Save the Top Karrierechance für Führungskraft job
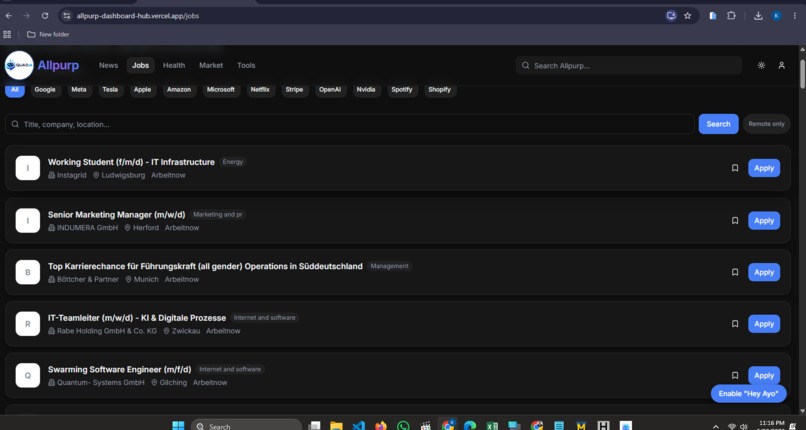The height and width of the screenshot is (430, 806). pos(735,272)
